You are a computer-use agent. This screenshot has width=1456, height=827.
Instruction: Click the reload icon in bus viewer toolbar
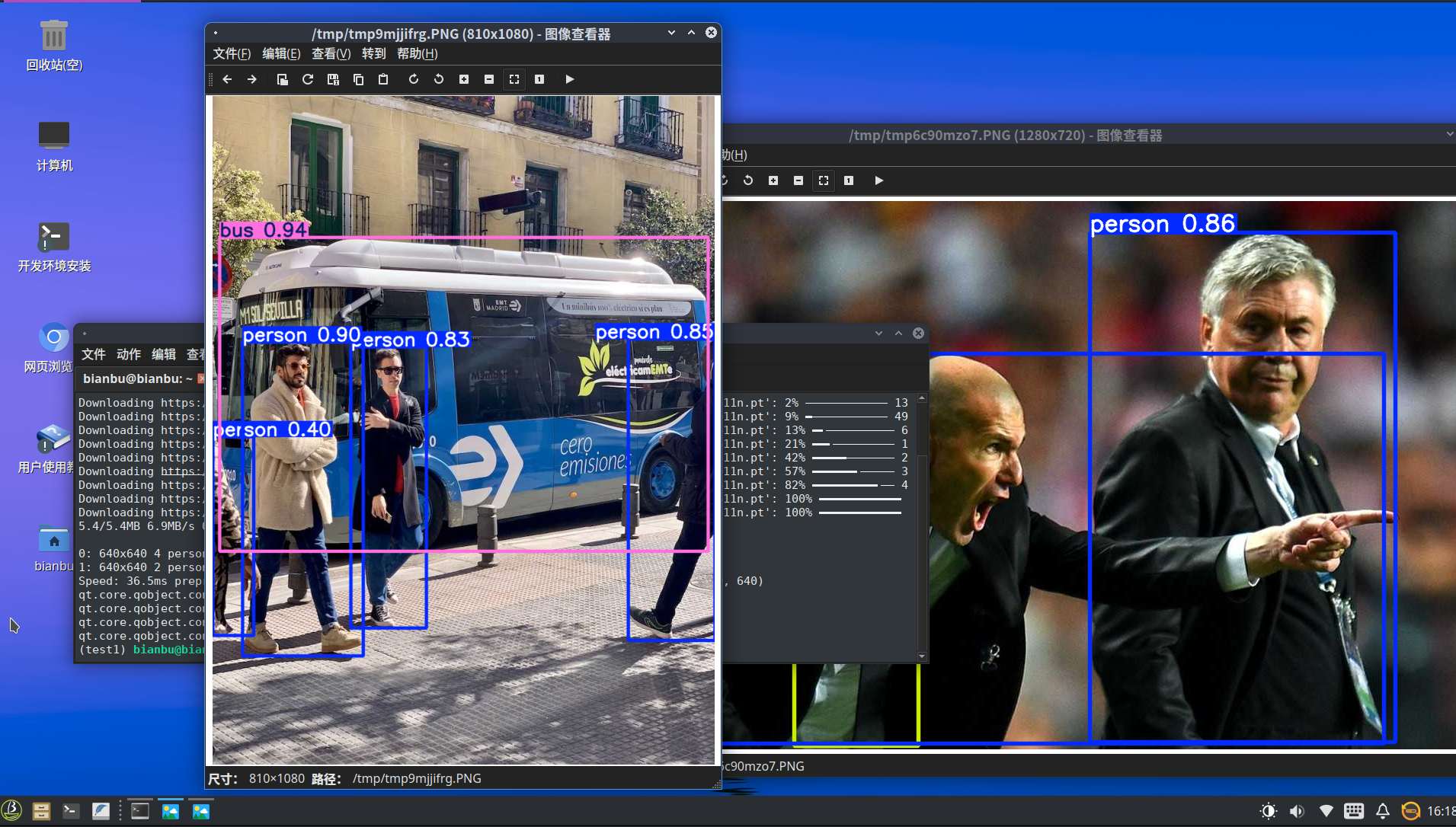(308, 79)
